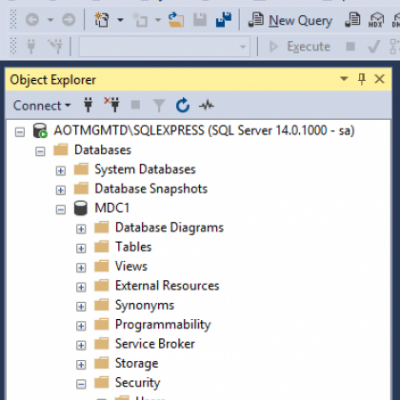400x400 pixels.
Task: Select the Security folder
Action: (138, 383)
